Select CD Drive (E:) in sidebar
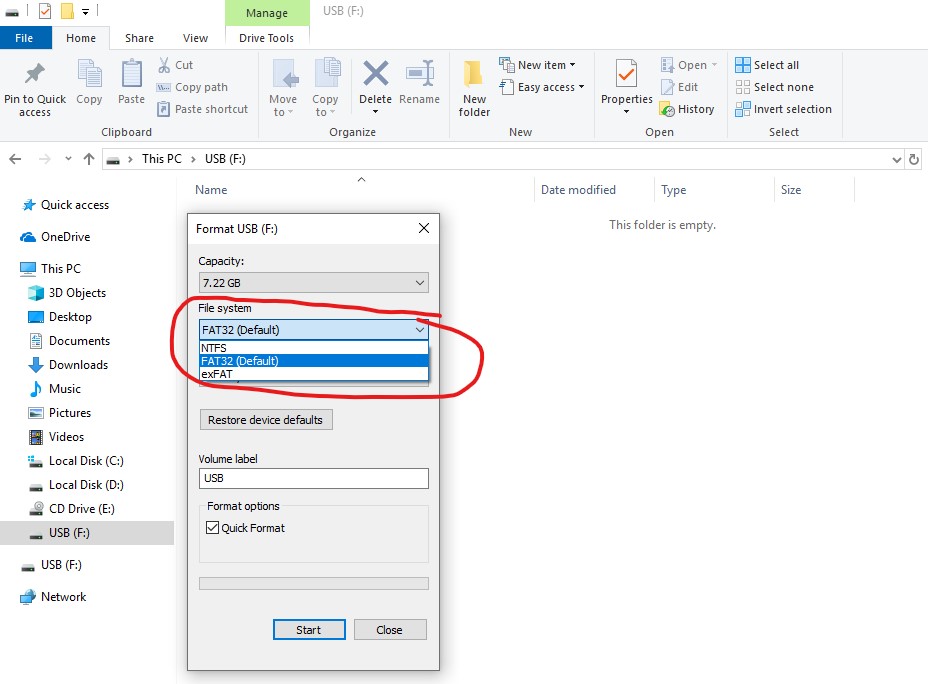The height and width of the screenshot is (684, 928). pos(72,509)
